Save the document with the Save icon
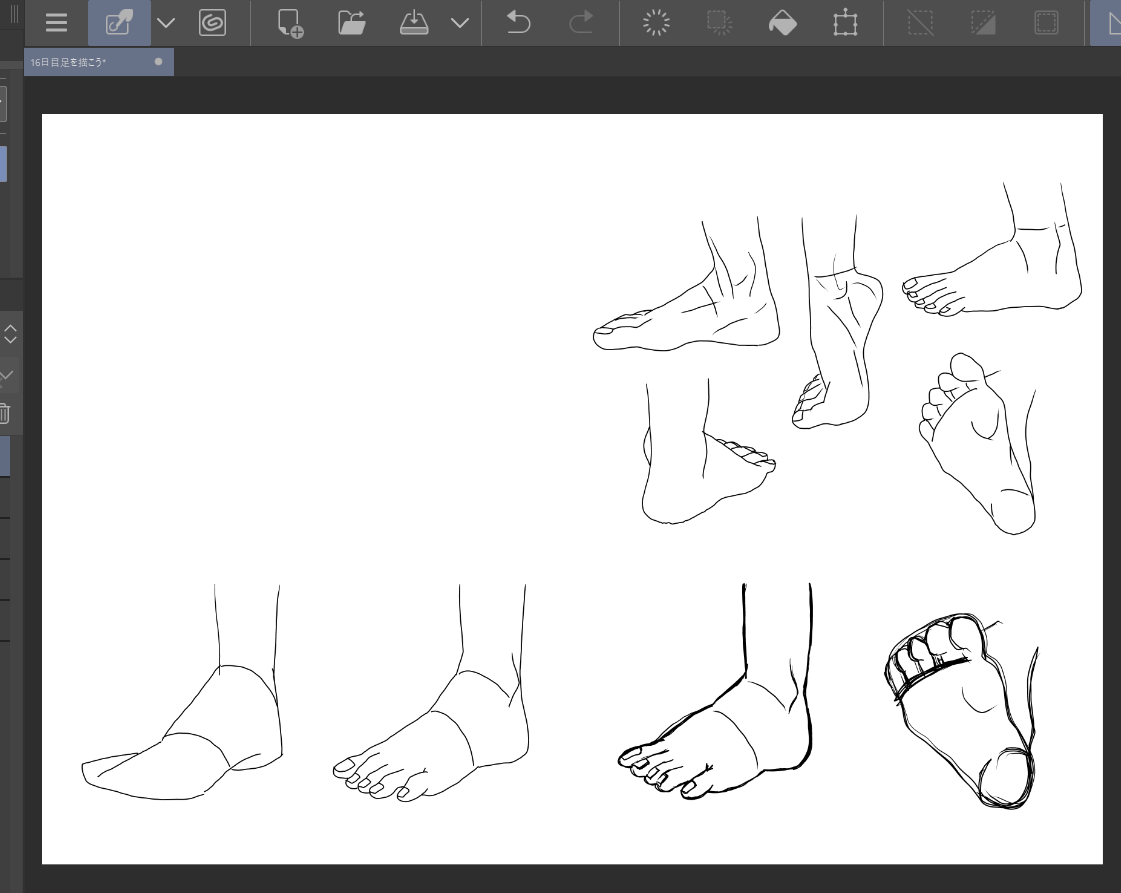The width and height of the screenshot is (1121, 893). [413, 23]
